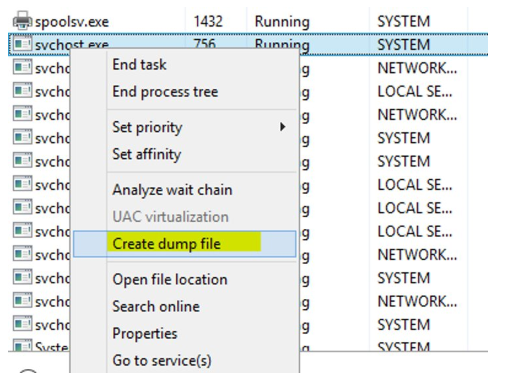Expand Set priority submenu arrow
This screenshot has height=374, width=505.
tap(283, 127)
